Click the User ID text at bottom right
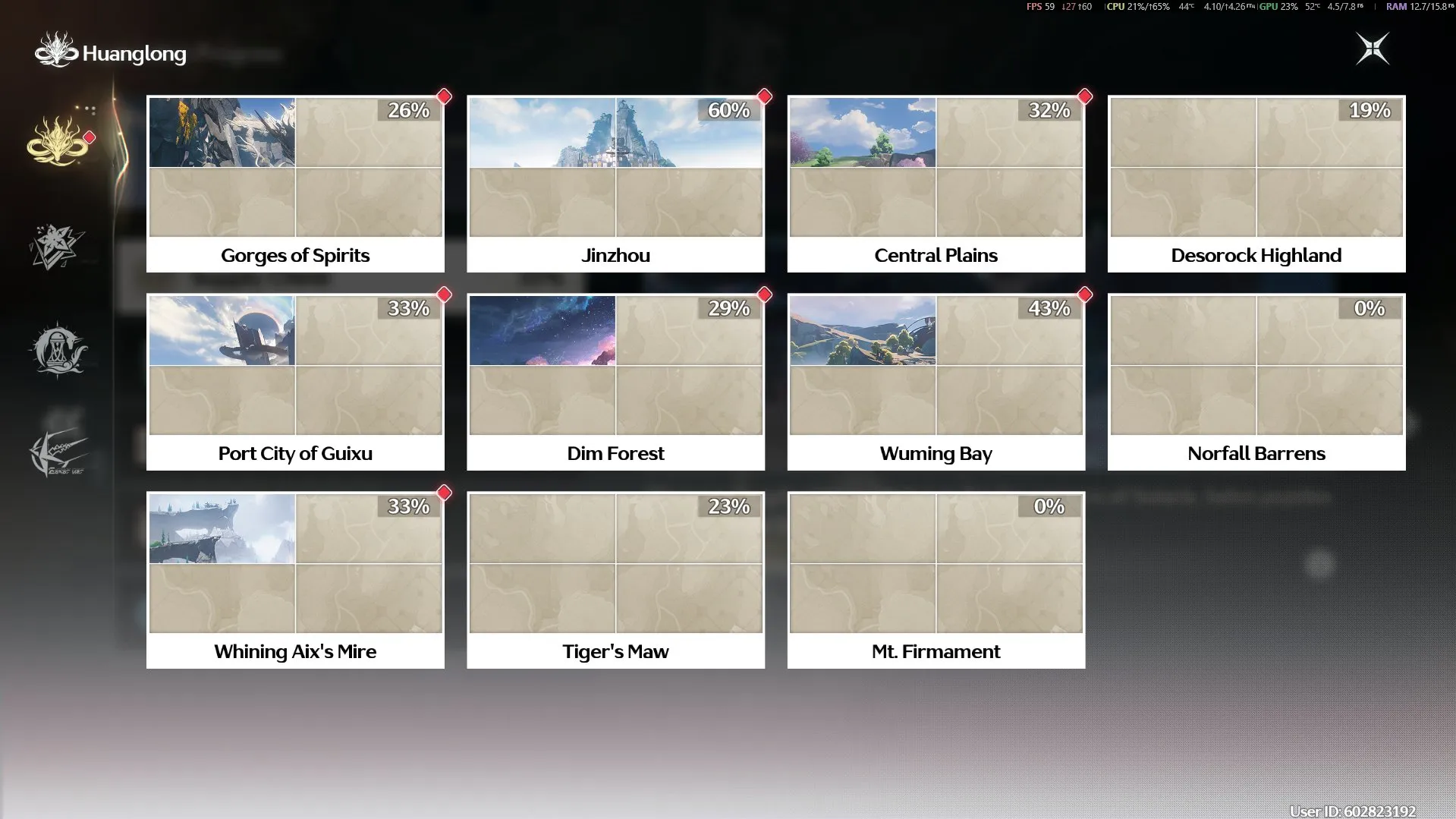The height and width of the screenshot is (819, 1456). point(1353,811)
